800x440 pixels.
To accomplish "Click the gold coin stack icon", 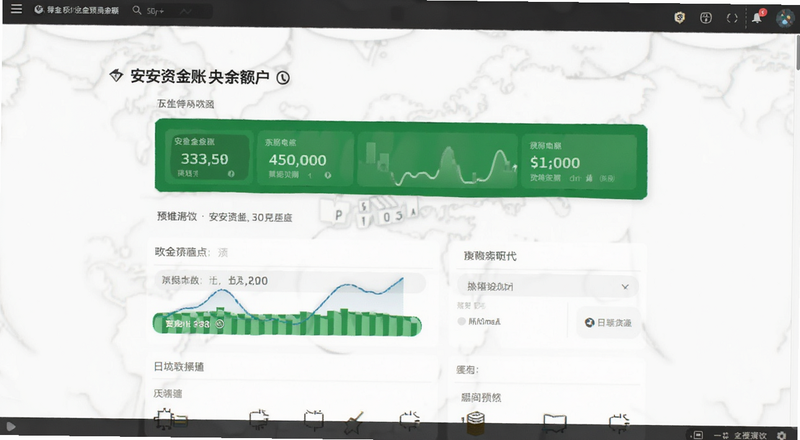I will point(474,421).
